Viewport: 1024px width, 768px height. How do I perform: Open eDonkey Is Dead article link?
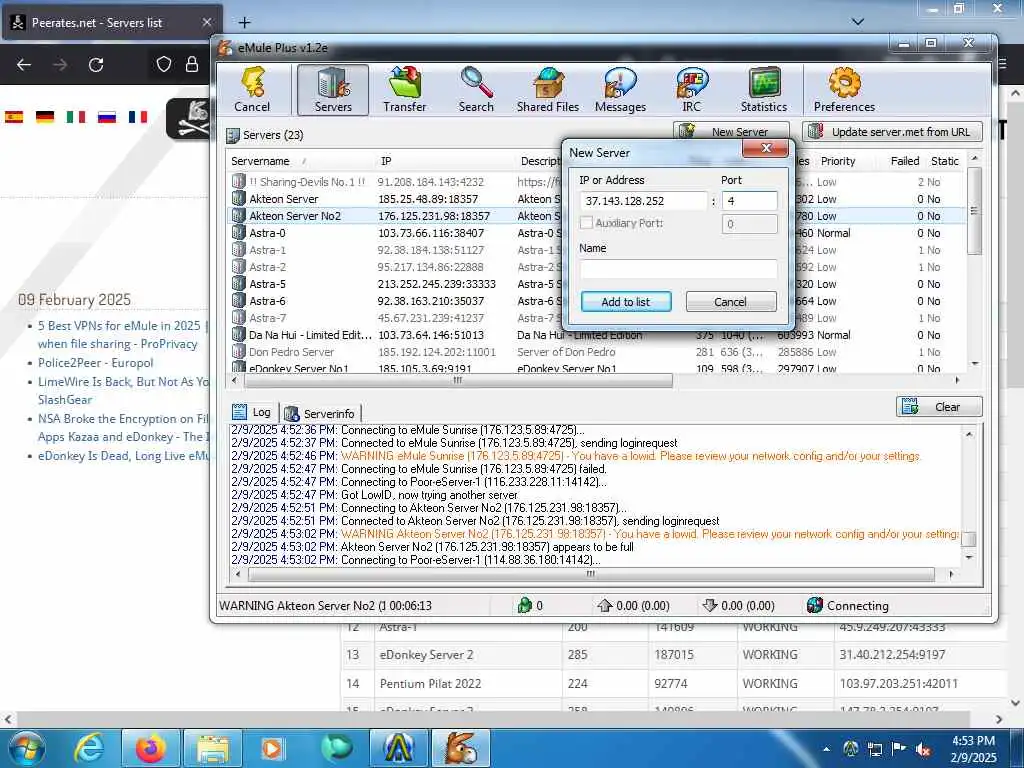click(123, 456)
